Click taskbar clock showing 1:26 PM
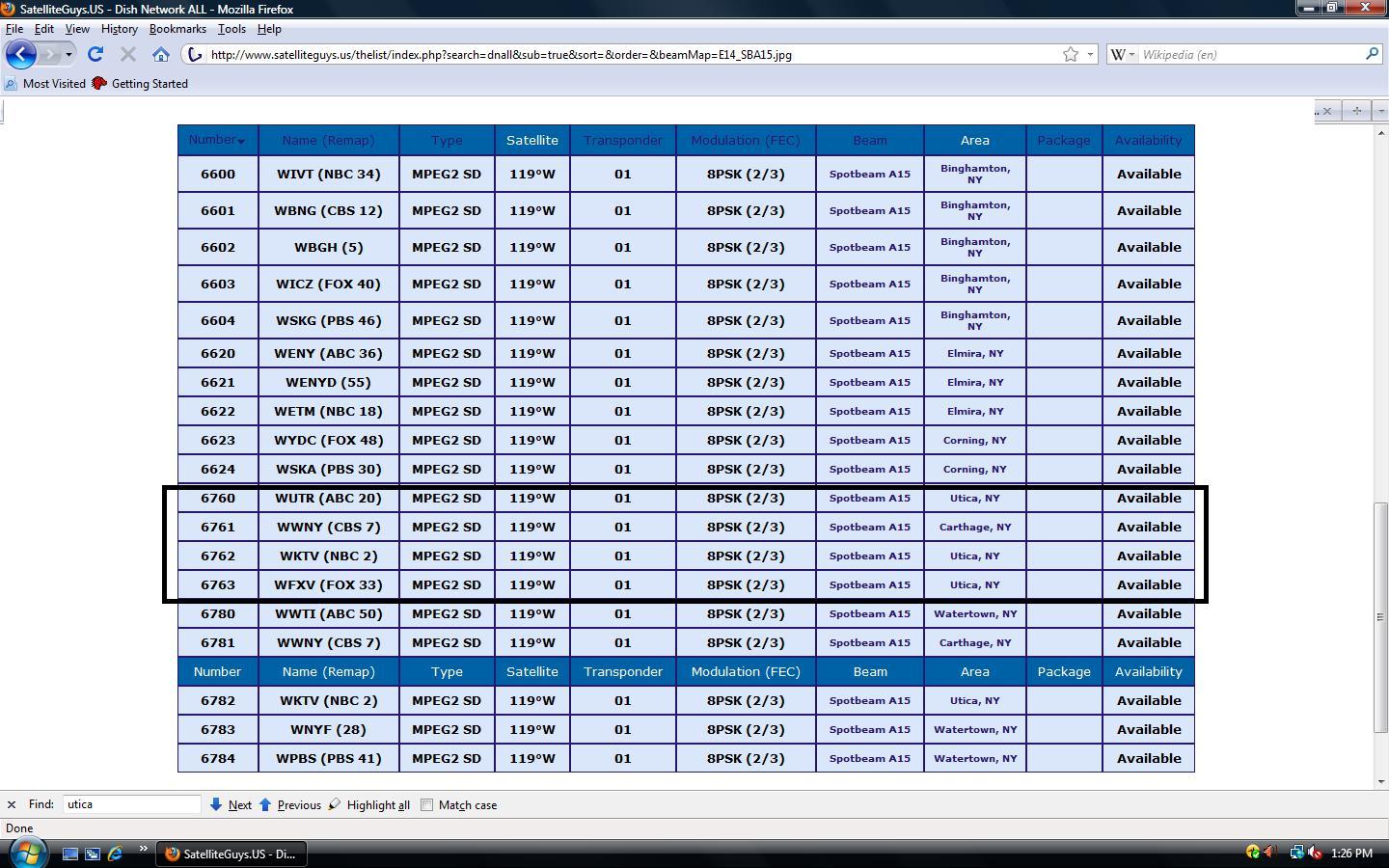The height and width of the screenshot is (868, 1389). 1351,853
